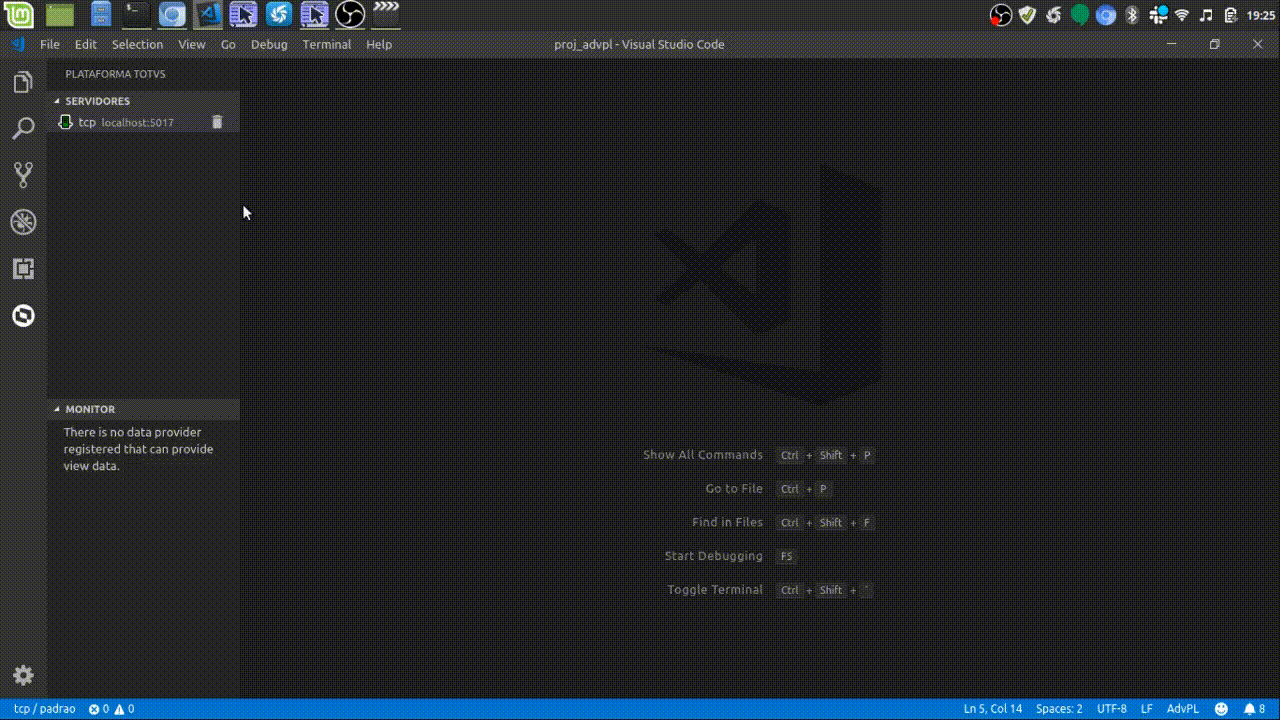Click the Toggle Terminal text
The height and width of the screenshot is (720, 1280).
click(x=715, y=590)
